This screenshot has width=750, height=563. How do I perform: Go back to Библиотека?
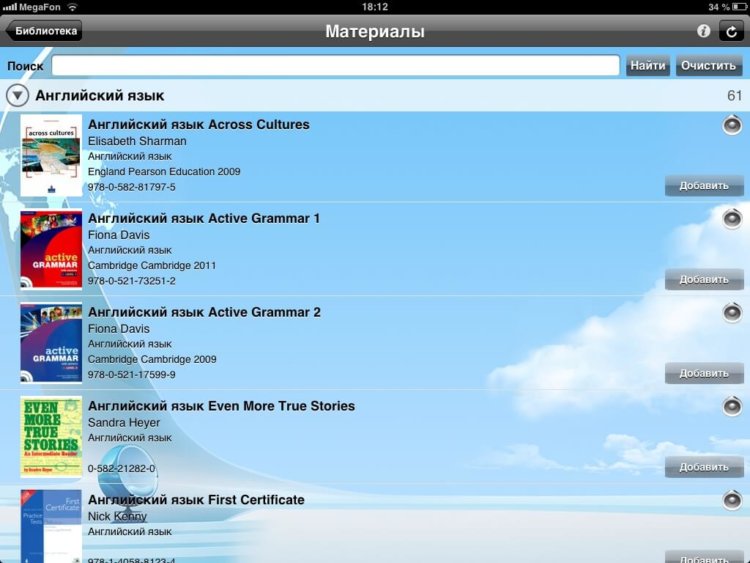pos(44,31)
